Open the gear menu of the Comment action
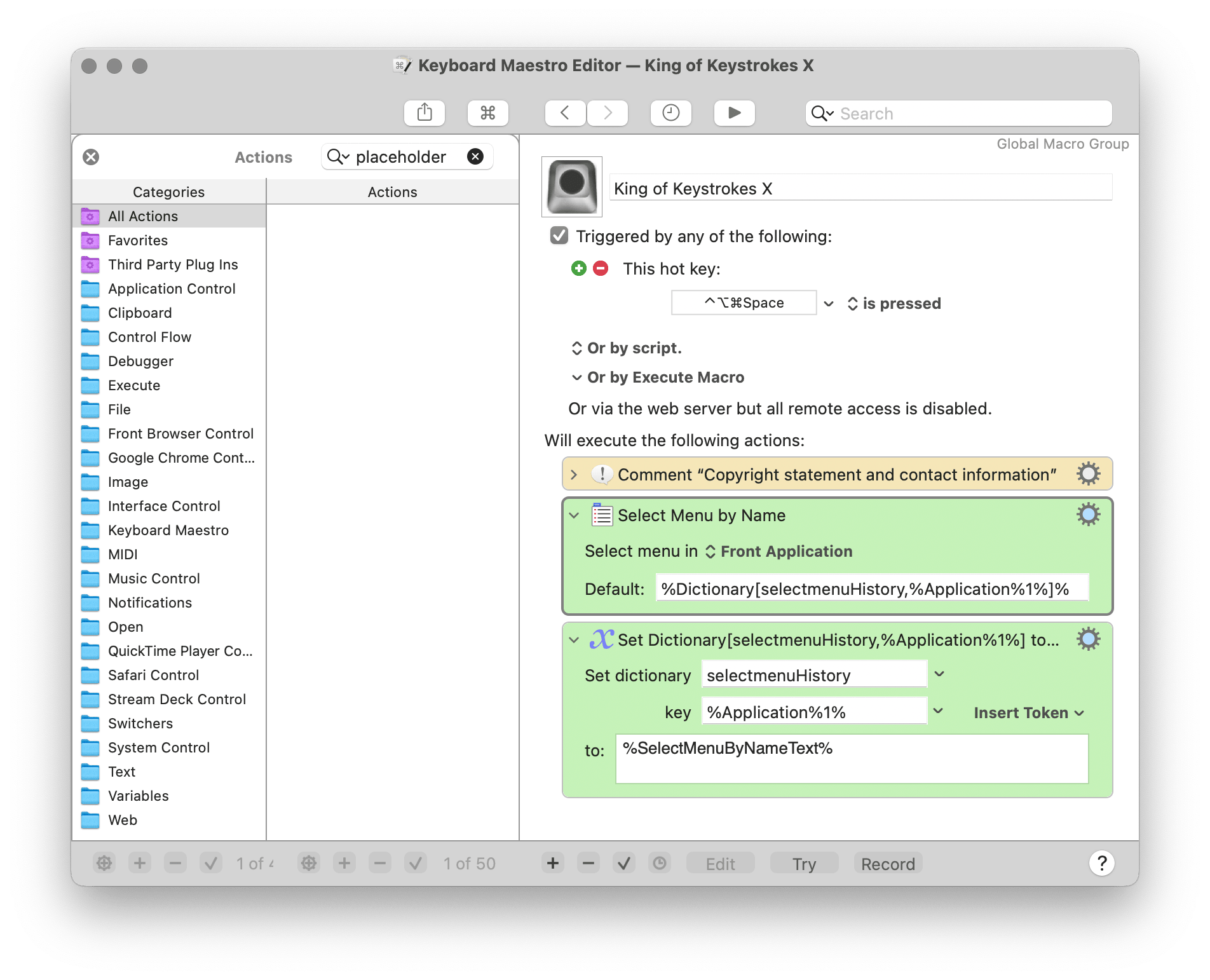The height and width of the screenshot is (980, 1210). (x=1088, y=474)
